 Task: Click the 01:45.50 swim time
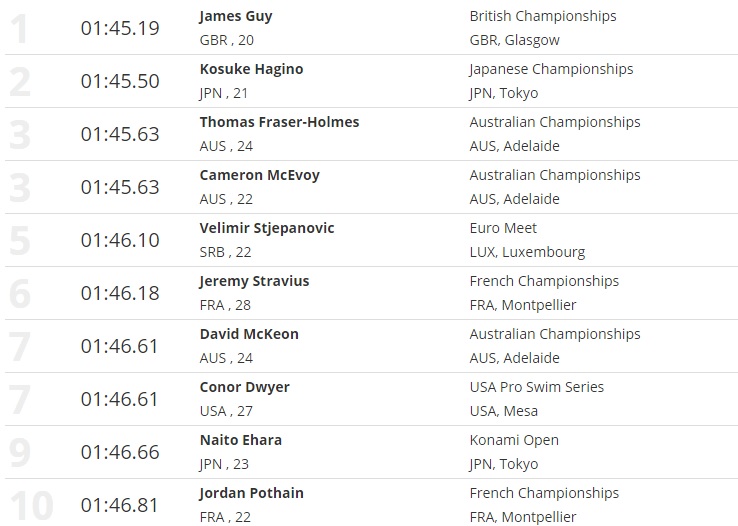pyautogui.click(x=120, y=81)
